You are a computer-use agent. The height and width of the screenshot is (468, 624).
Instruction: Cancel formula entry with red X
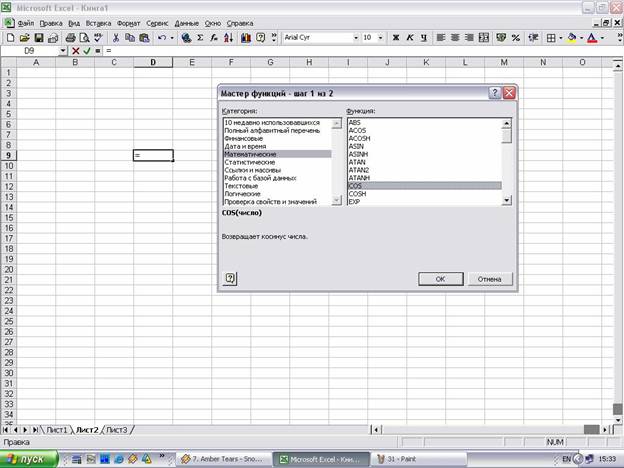[x=76, y=51]
